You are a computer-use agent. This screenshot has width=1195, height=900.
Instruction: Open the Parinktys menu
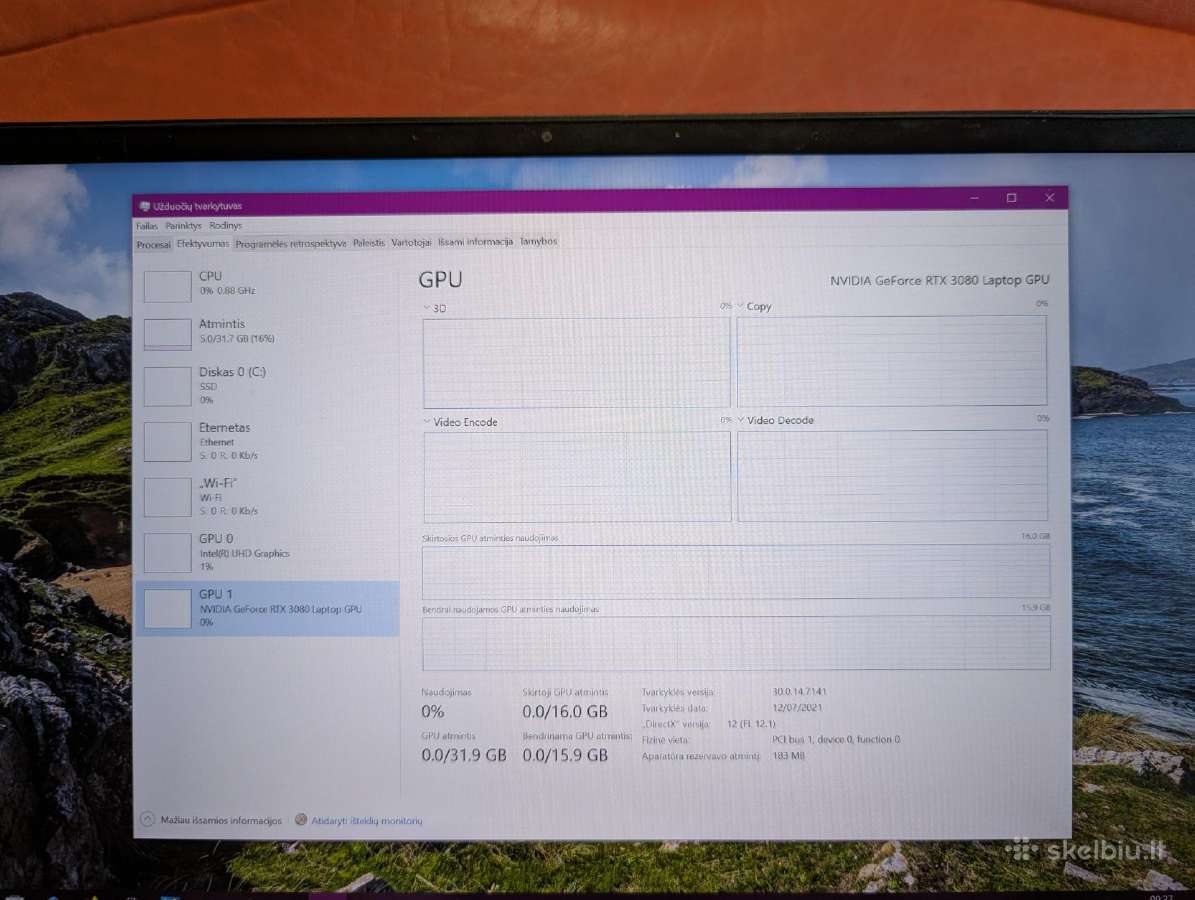183,226
